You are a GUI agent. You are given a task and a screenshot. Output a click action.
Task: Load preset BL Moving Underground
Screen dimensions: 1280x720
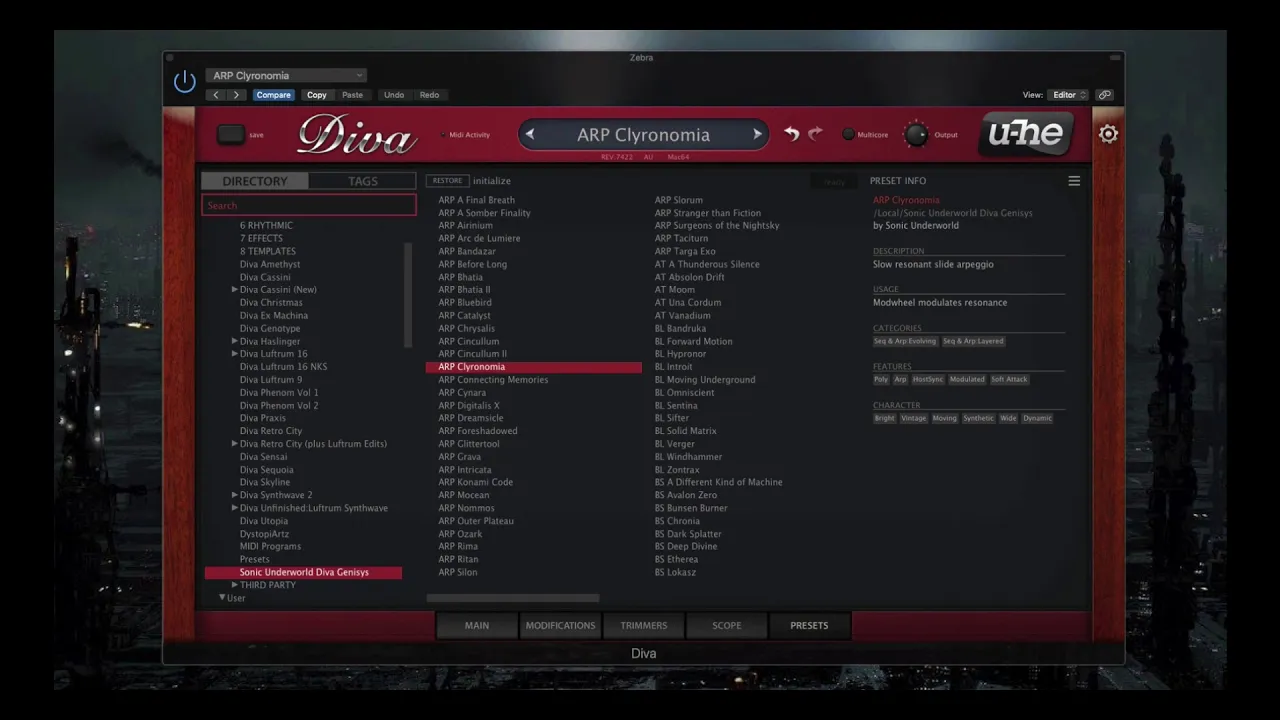pyautogui.click(x=705, y=380)
